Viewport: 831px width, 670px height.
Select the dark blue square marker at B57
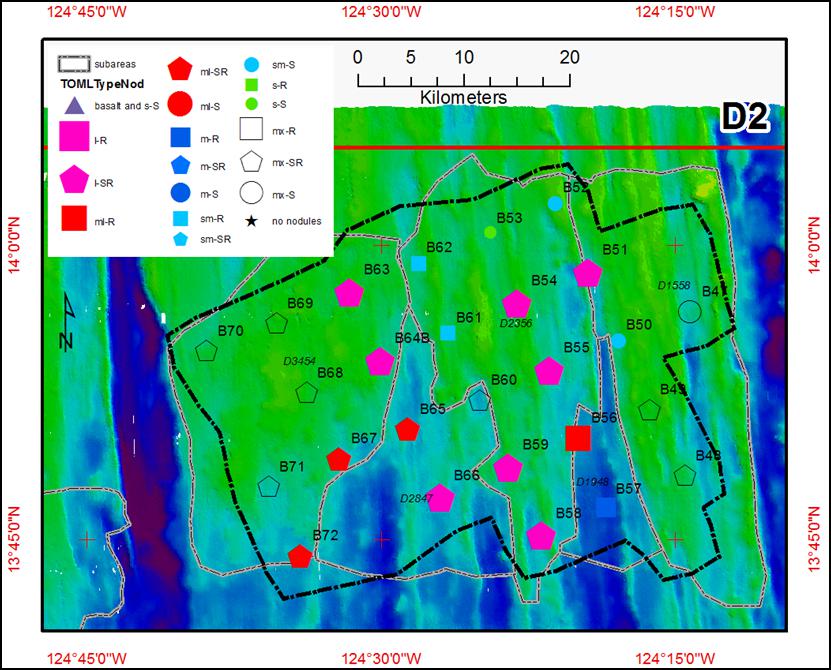pos(606,507)
